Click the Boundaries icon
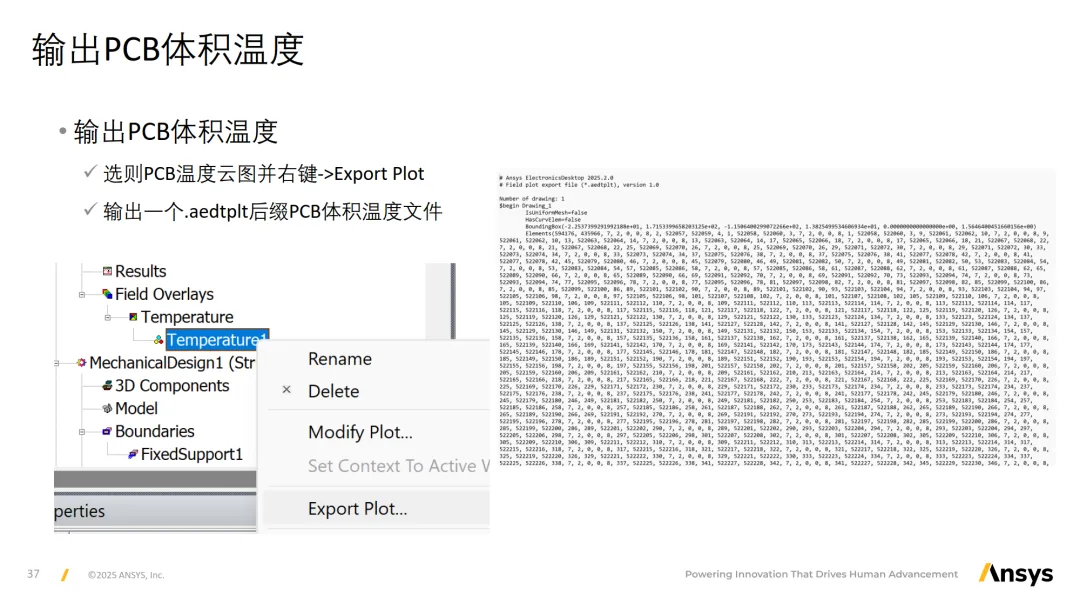The height and width of the screenshot is (608, 1080). [107, 431]
